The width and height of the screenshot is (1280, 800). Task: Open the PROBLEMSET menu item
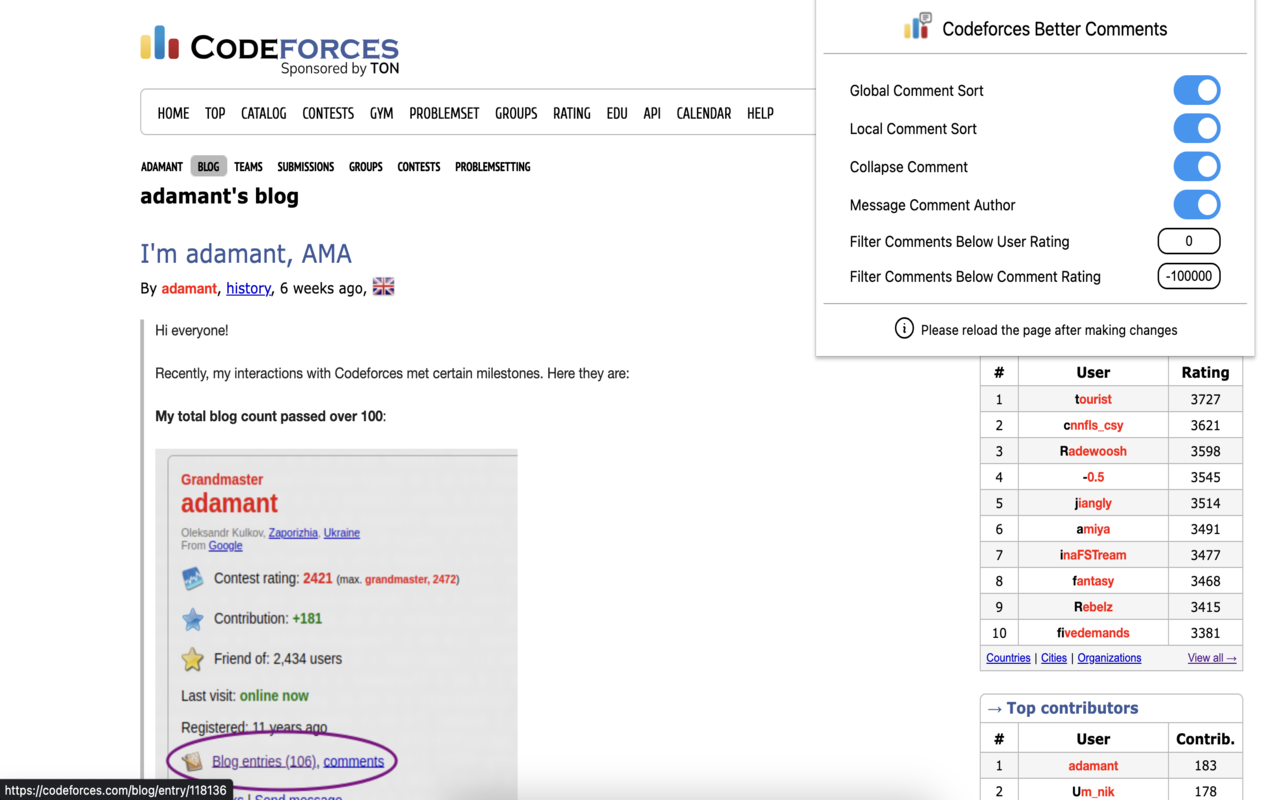click(444, 113)
